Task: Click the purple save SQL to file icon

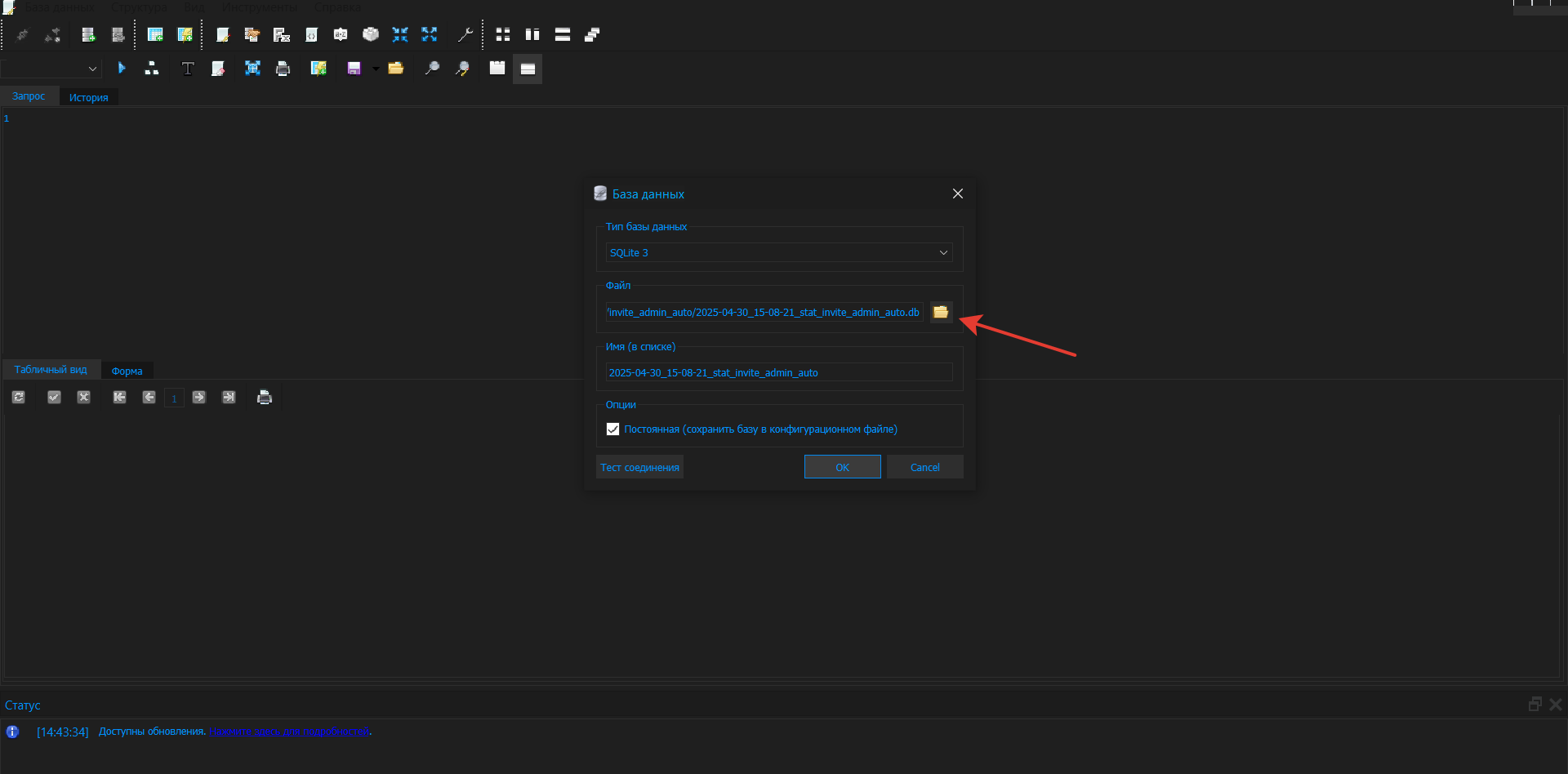Action: tap(354, 69)
